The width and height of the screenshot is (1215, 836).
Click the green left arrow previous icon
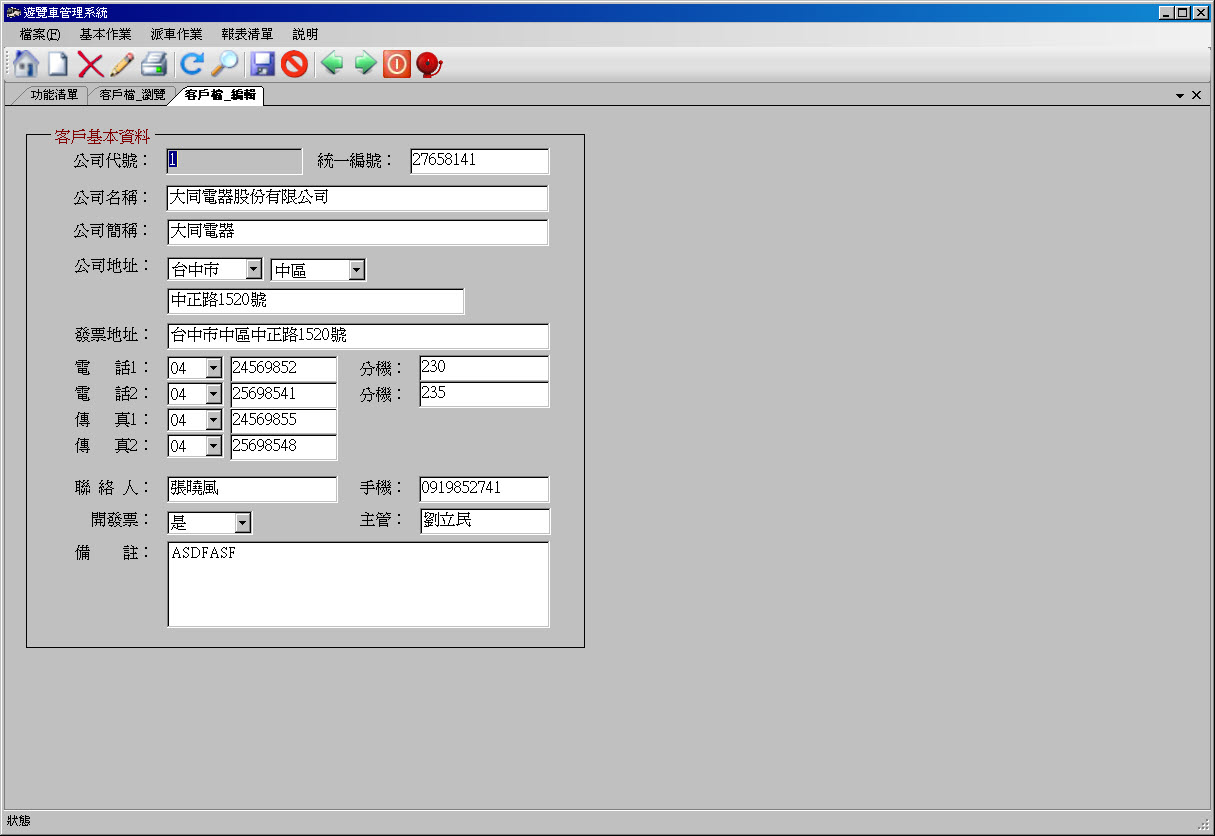pos(332,64)
